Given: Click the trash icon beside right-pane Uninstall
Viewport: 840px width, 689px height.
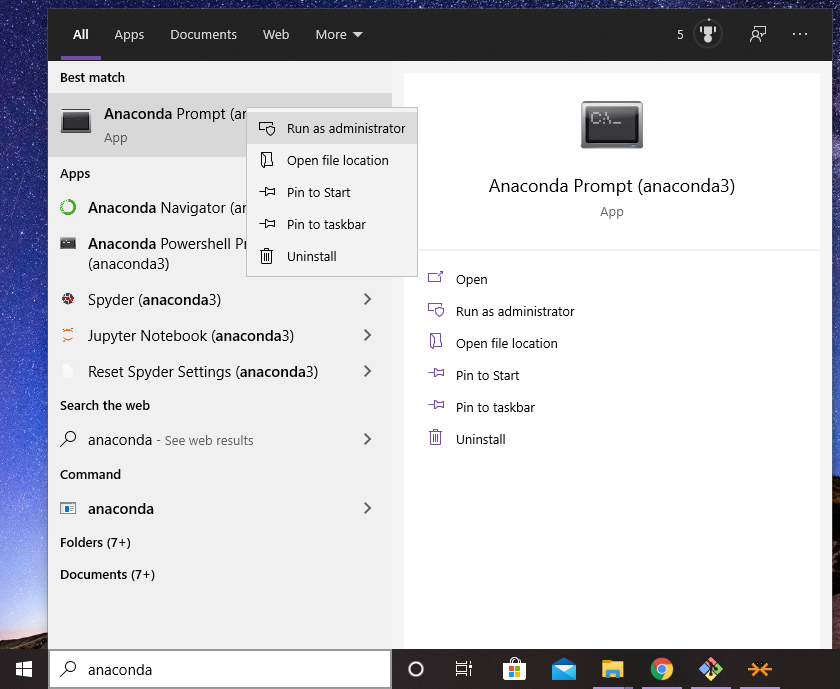Looking at the screenshot, I should point(436,438).
